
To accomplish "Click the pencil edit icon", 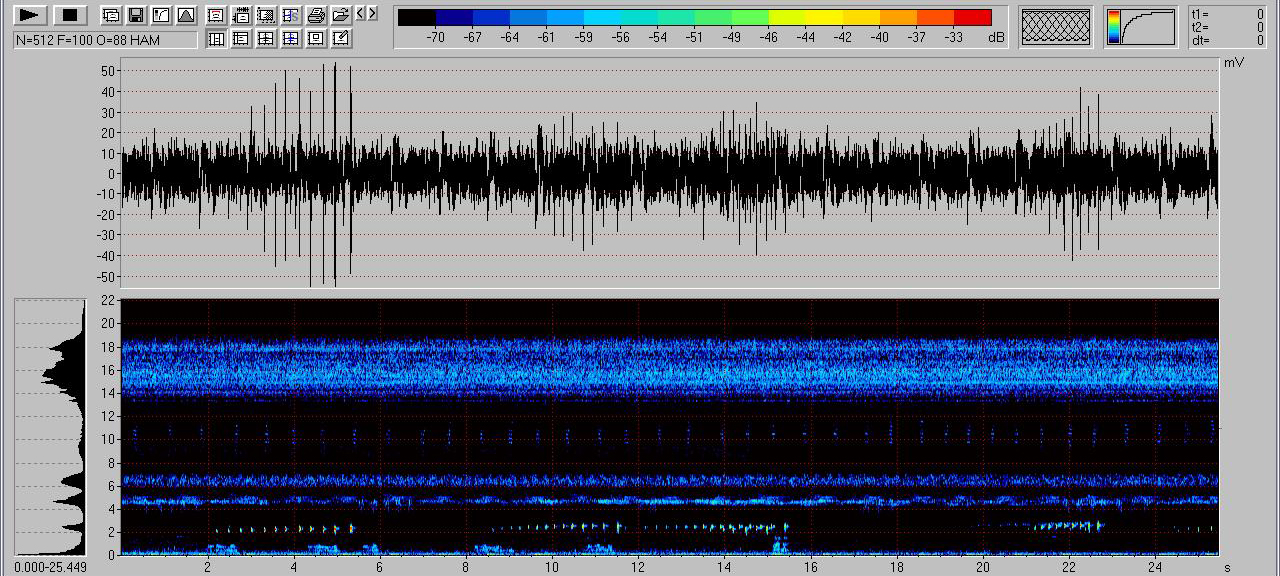I will tap(340, 39).
